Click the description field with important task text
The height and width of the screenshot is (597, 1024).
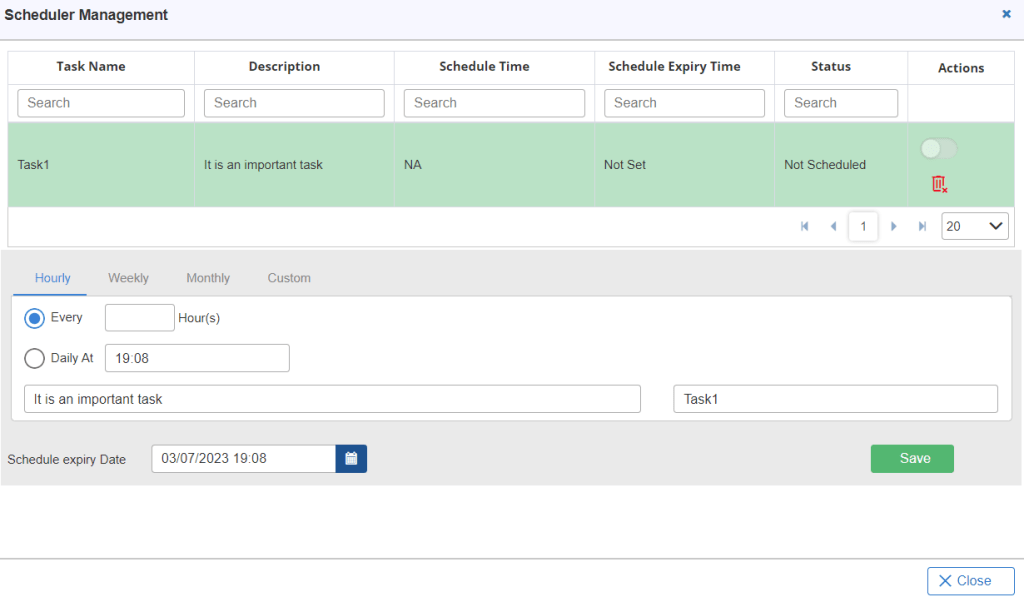tap(332, 399)
